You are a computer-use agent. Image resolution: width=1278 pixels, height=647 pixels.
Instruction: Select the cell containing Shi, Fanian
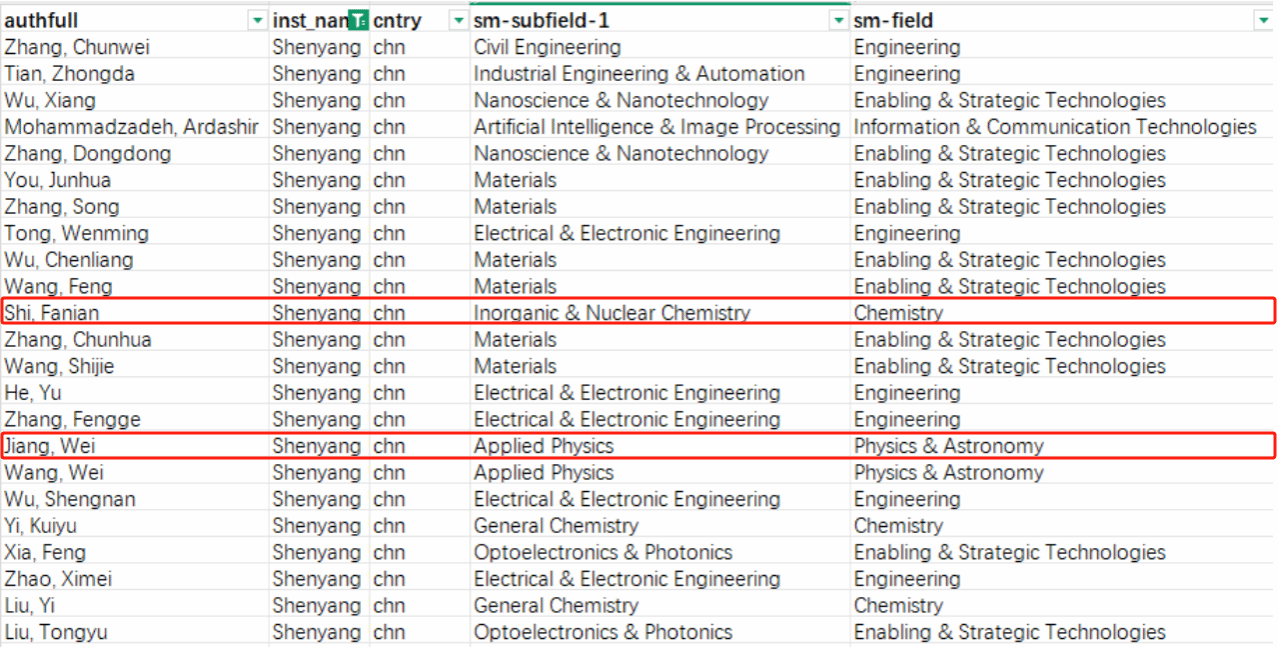click(x=52, y=313)
